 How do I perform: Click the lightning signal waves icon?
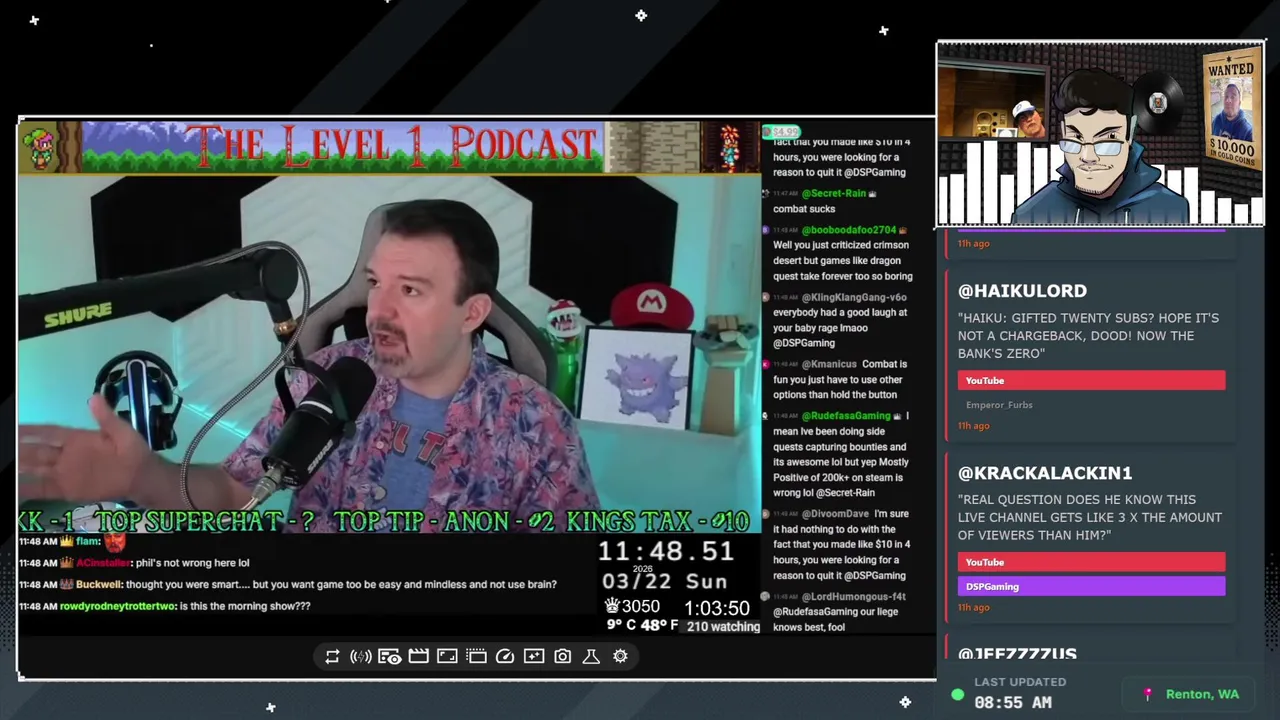pos(361,656)
